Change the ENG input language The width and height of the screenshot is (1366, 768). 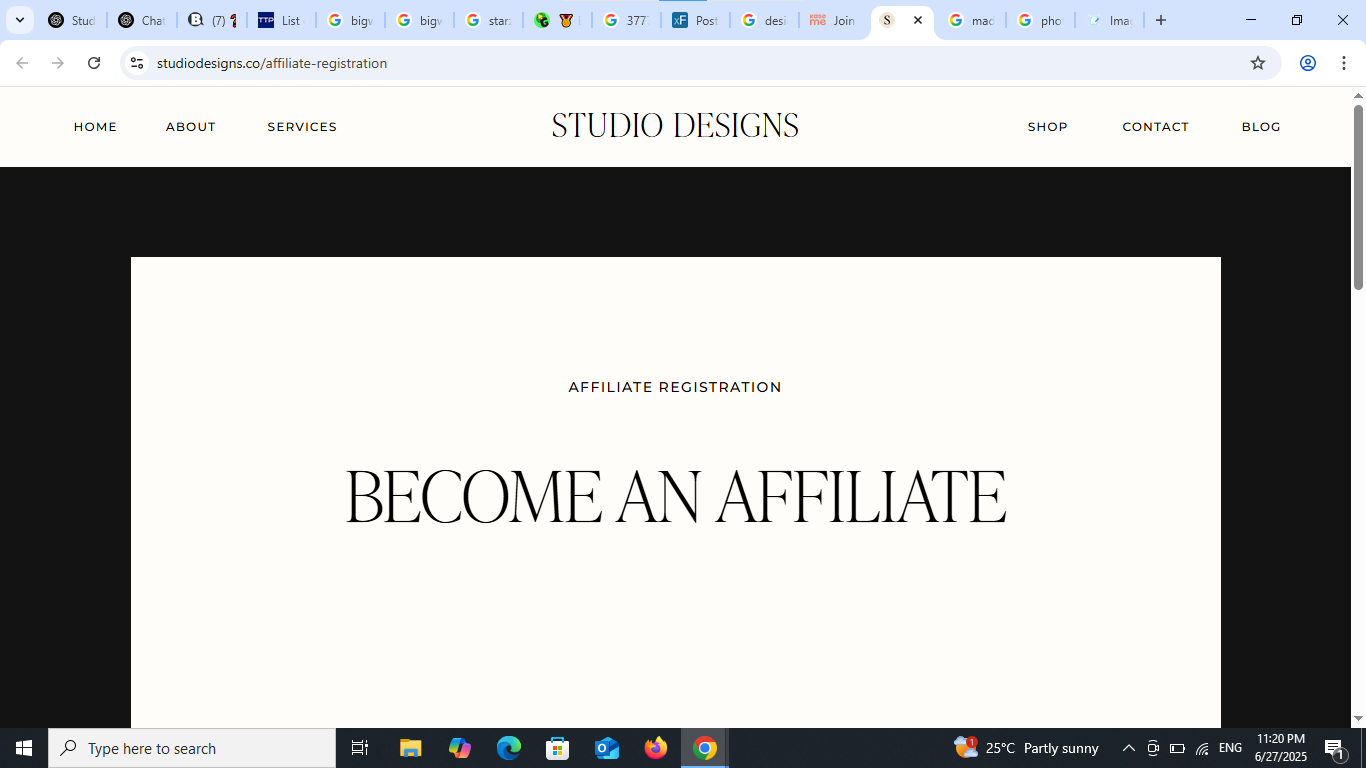tap(1230, 748)
